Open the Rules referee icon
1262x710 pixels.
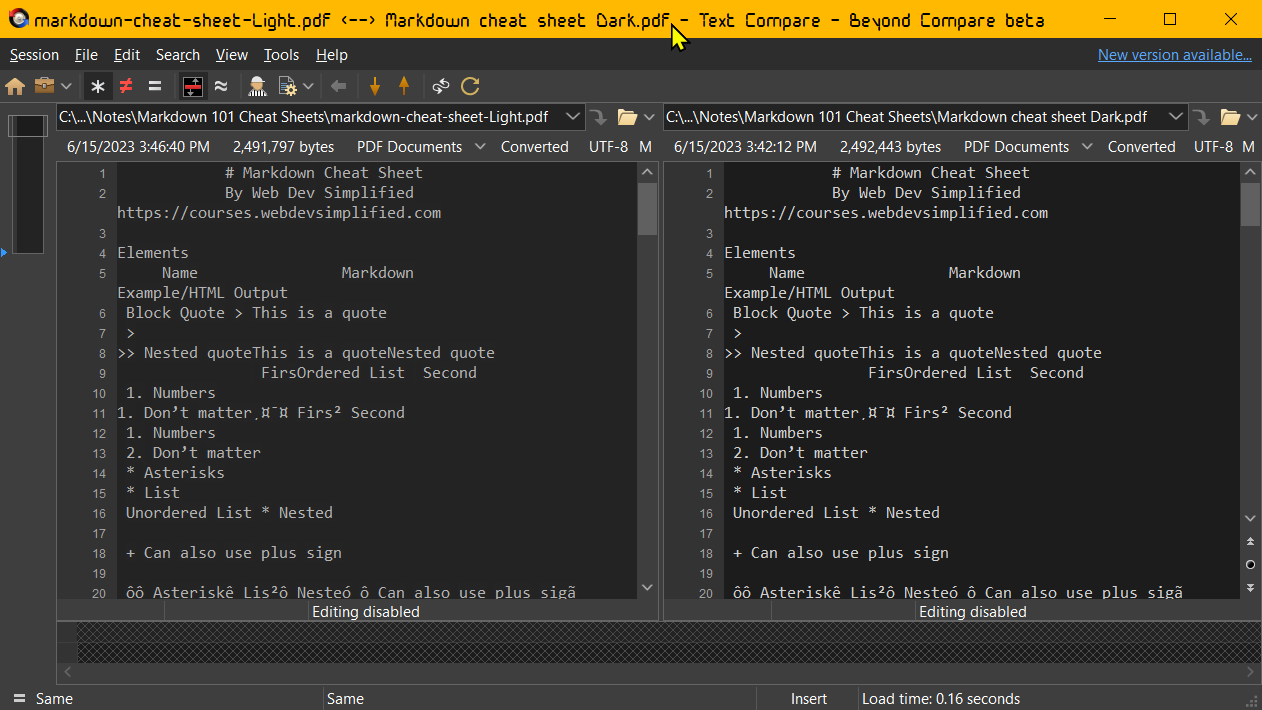[x=258, y=86]
